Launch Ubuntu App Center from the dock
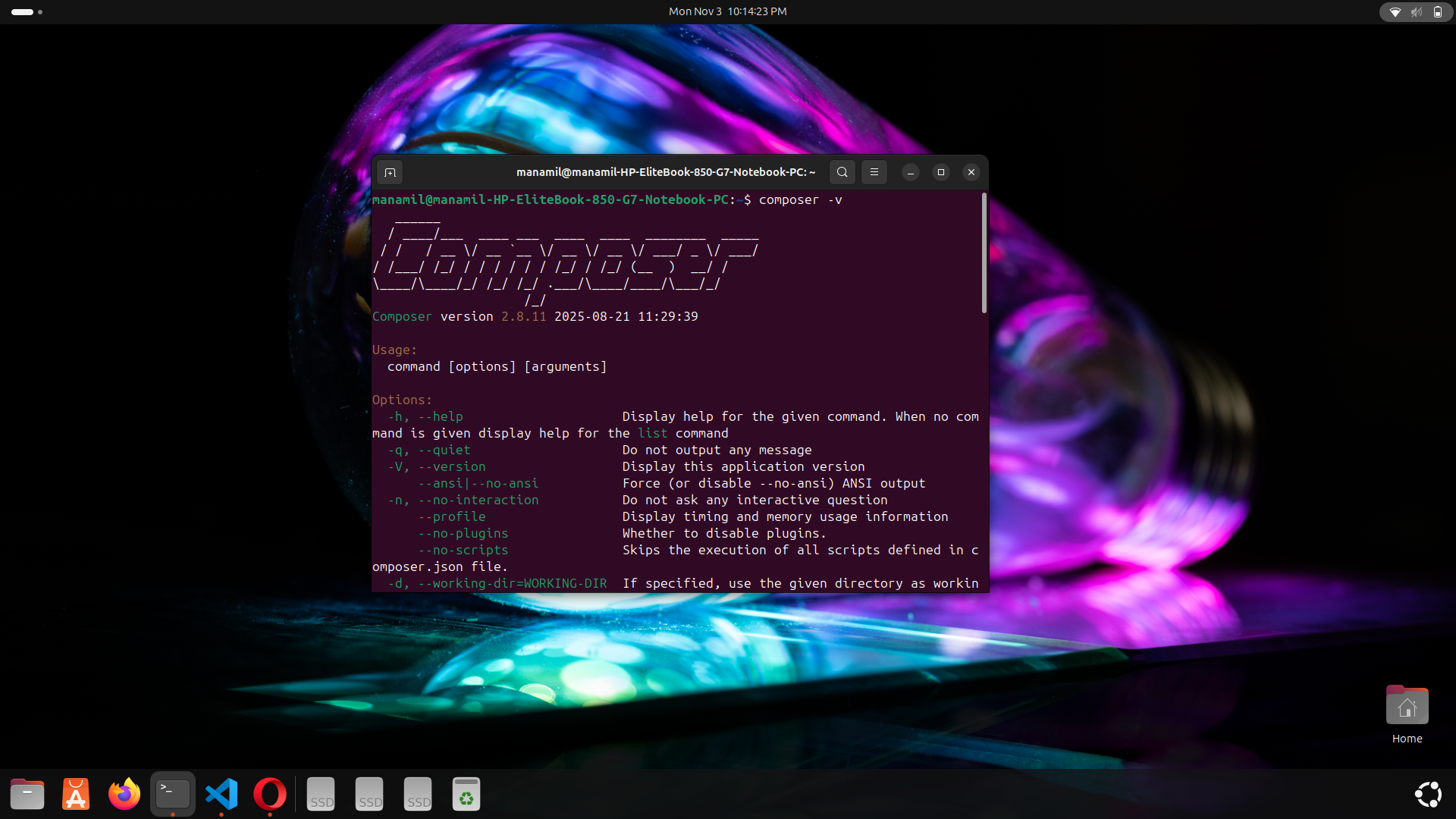 pyautogui.click(x=76, y=794)
